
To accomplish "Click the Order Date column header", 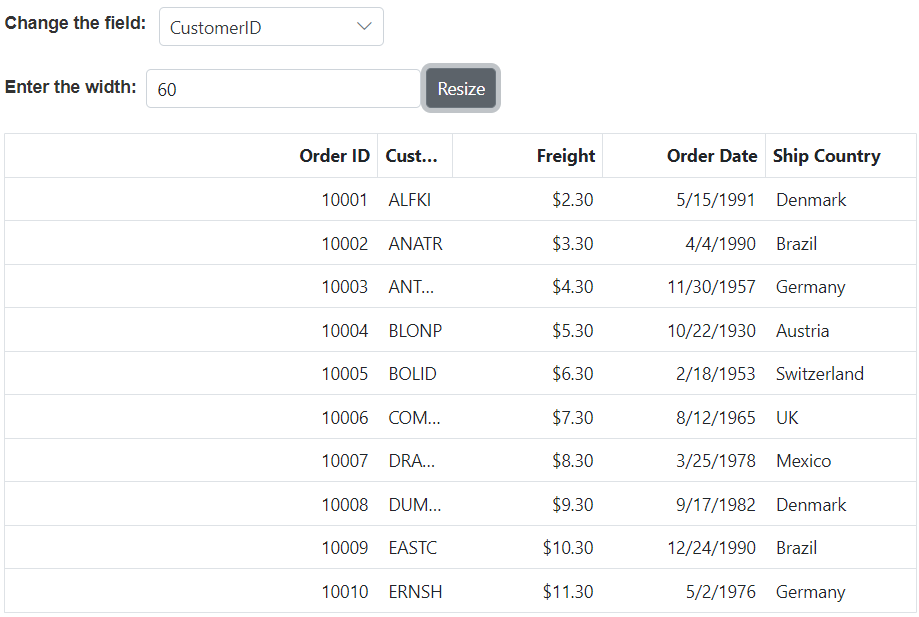I will point(711,156).
